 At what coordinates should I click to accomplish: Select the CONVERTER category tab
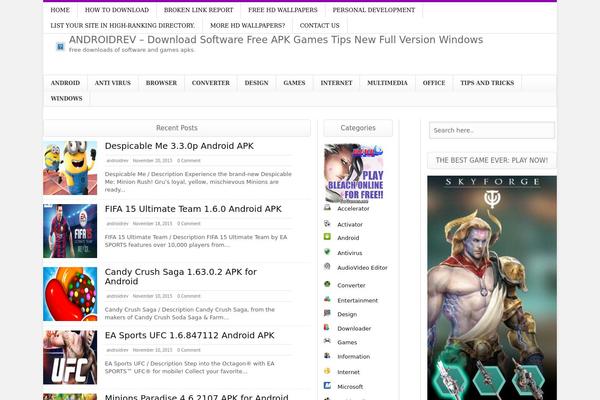pos(211,83)
